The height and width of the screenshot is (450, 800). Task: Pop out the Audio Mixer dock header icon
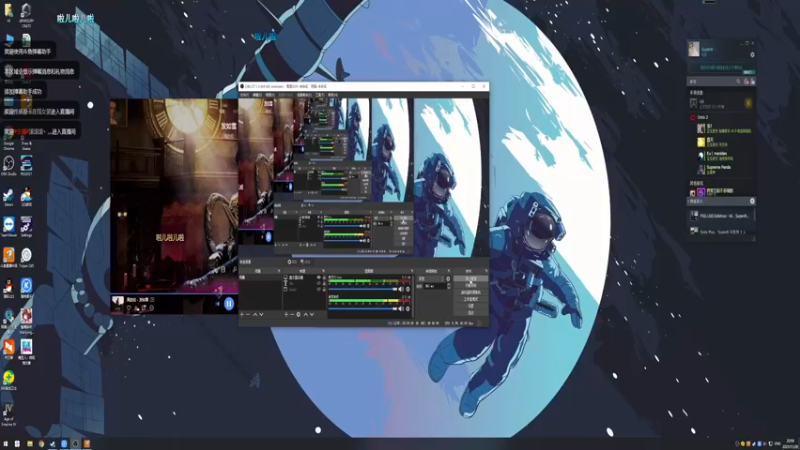[412, 271]
